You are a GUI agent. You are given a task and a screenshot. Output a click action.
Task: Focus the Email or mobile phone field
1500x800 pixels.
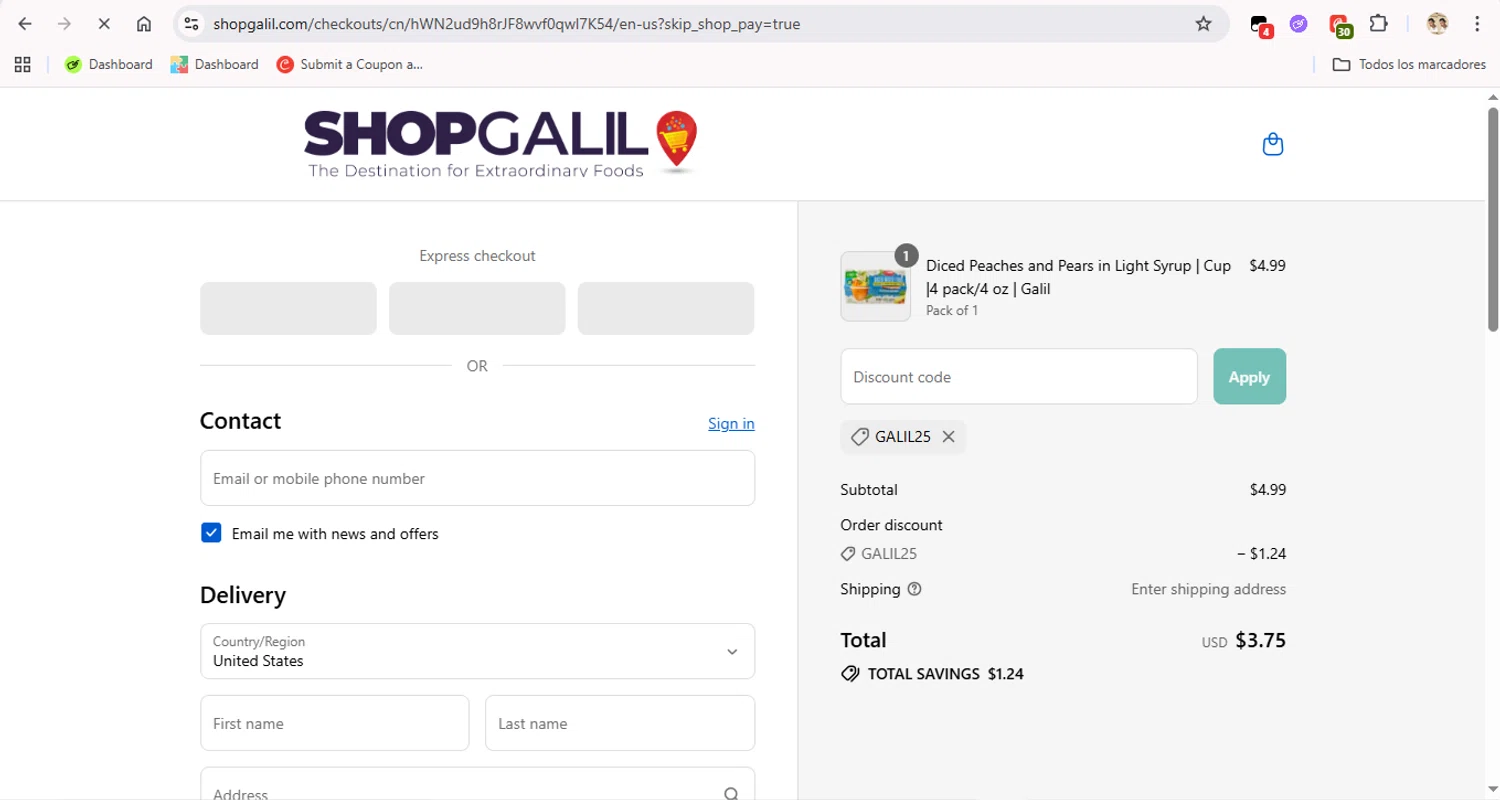(x=477, y=478)
